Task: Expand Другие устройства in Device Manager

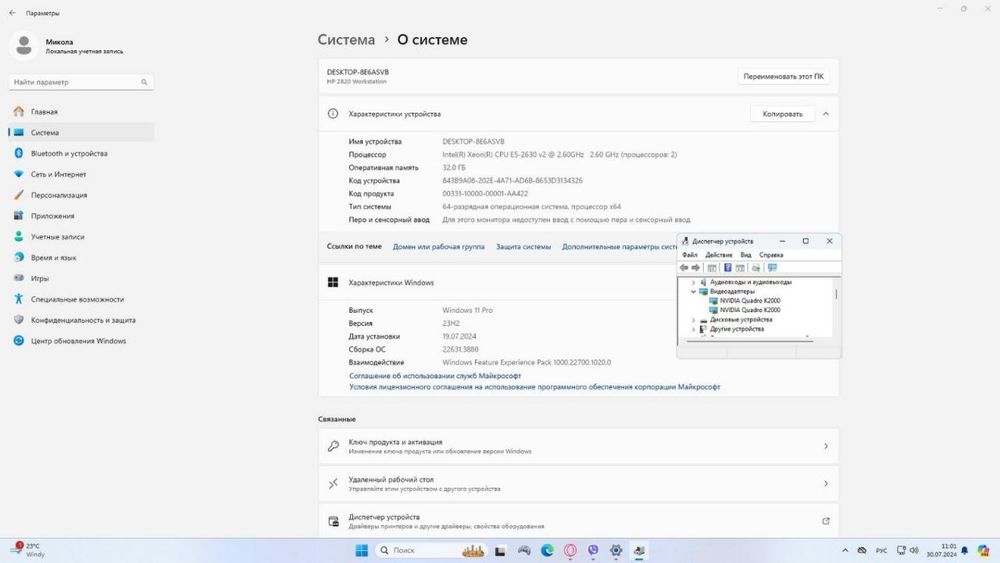Action: 693,329
